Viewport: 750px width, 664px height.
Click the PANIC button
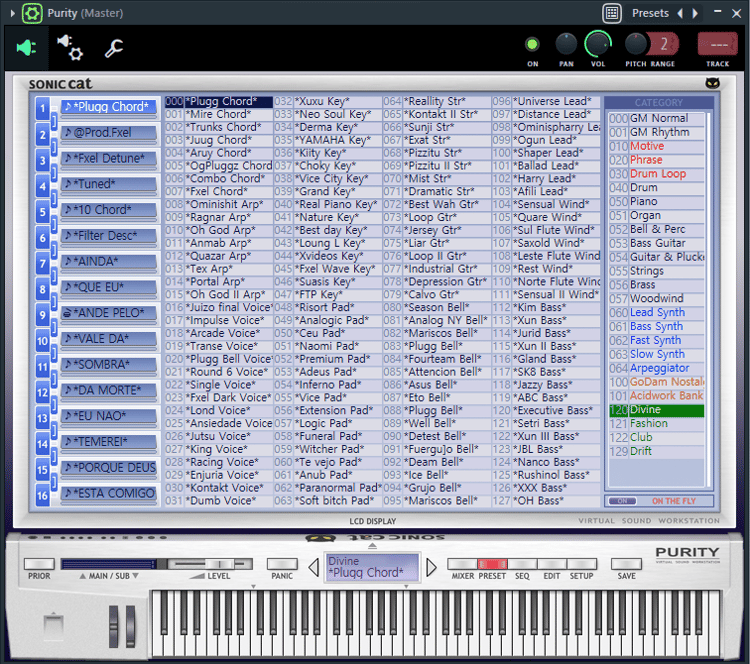[282, 564]
